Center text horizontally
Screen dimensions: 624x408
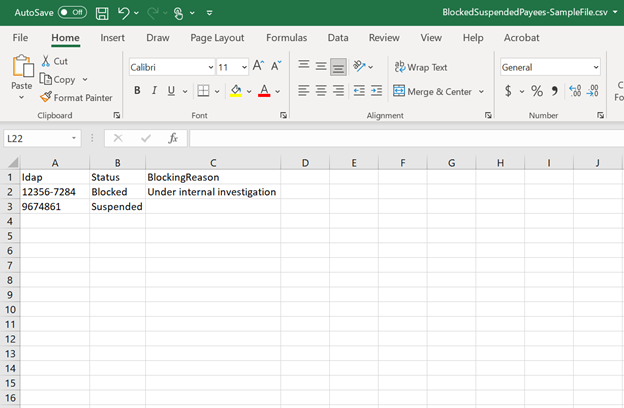(x=321, y=91)
